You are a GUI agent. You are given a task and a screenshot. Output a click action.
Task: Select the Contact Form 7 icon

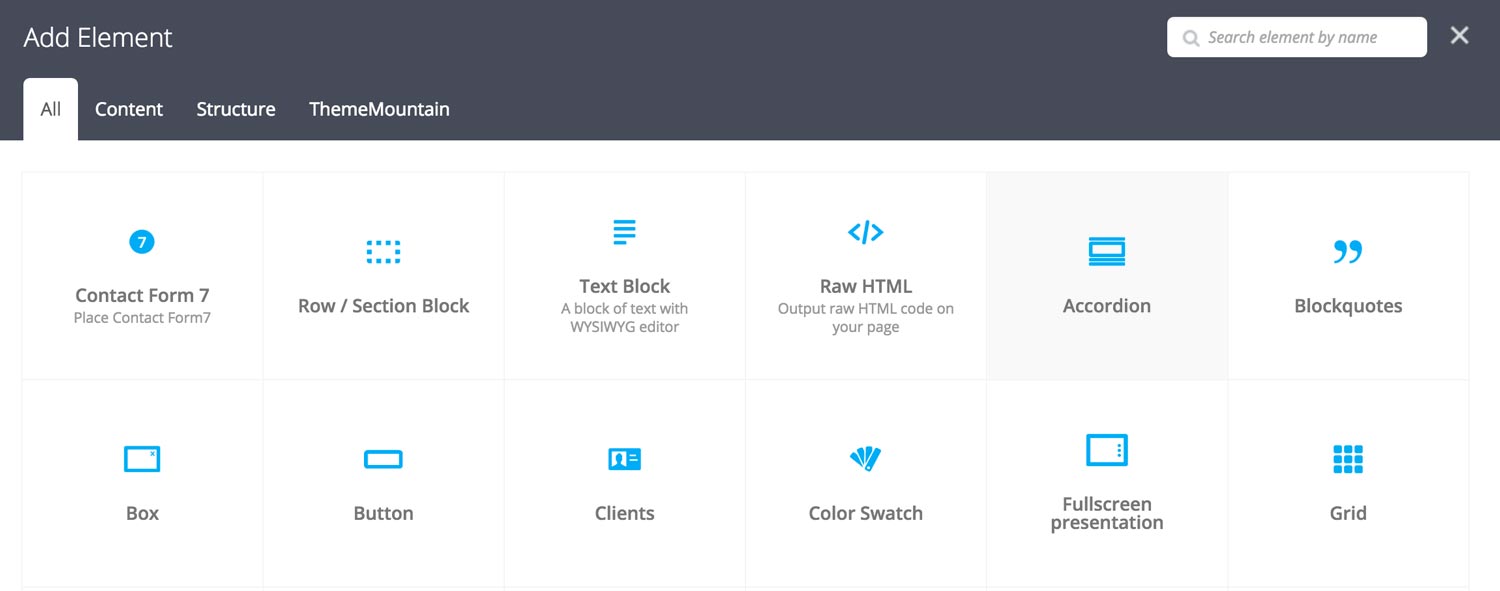tap(142, 241)
